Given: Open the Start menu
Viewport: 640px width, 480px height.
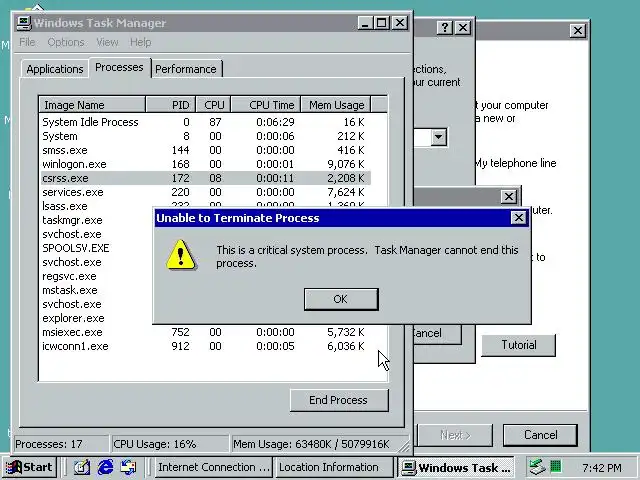Looking at the screenshot, I should (x=29, y=467).
